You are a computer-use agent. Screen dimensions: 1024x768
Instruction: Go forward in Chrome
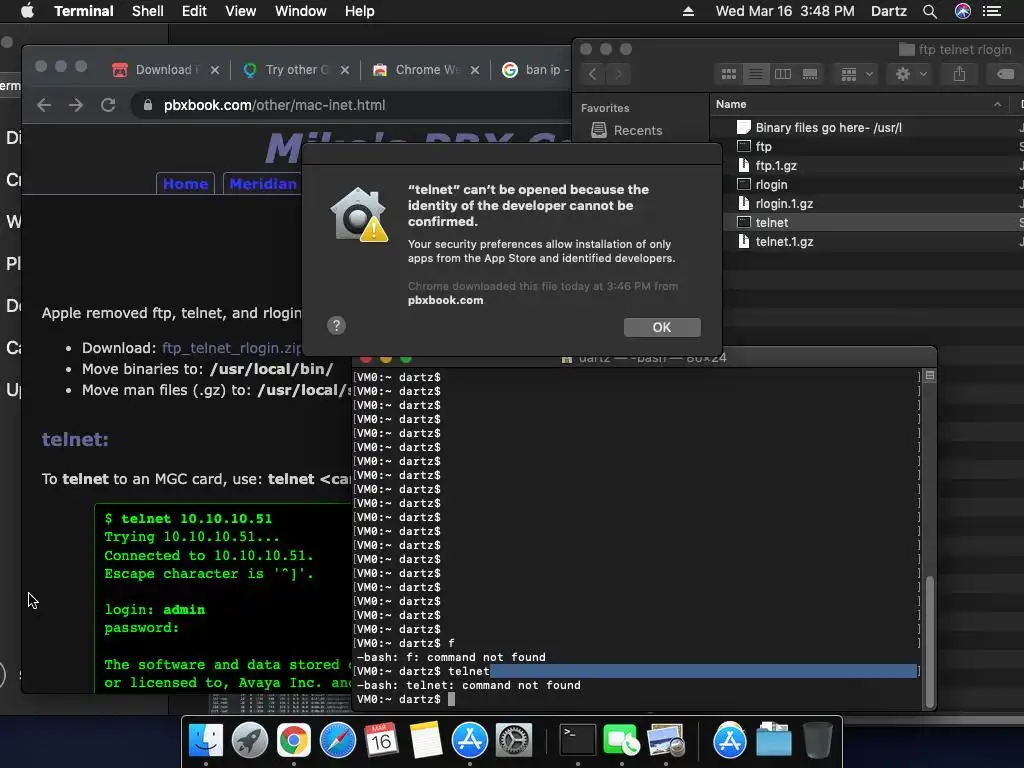pos(76,105)
